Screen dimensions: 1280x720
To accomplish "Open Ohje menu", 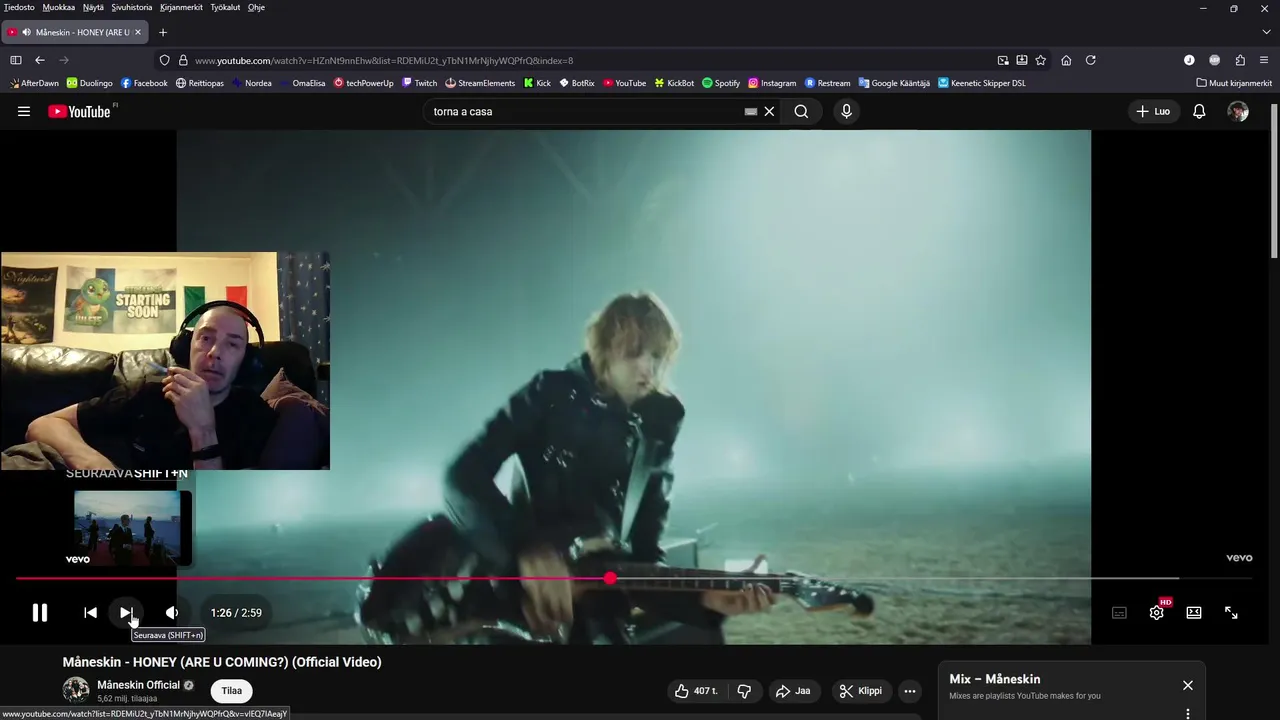I will click(x=256, y=7).
